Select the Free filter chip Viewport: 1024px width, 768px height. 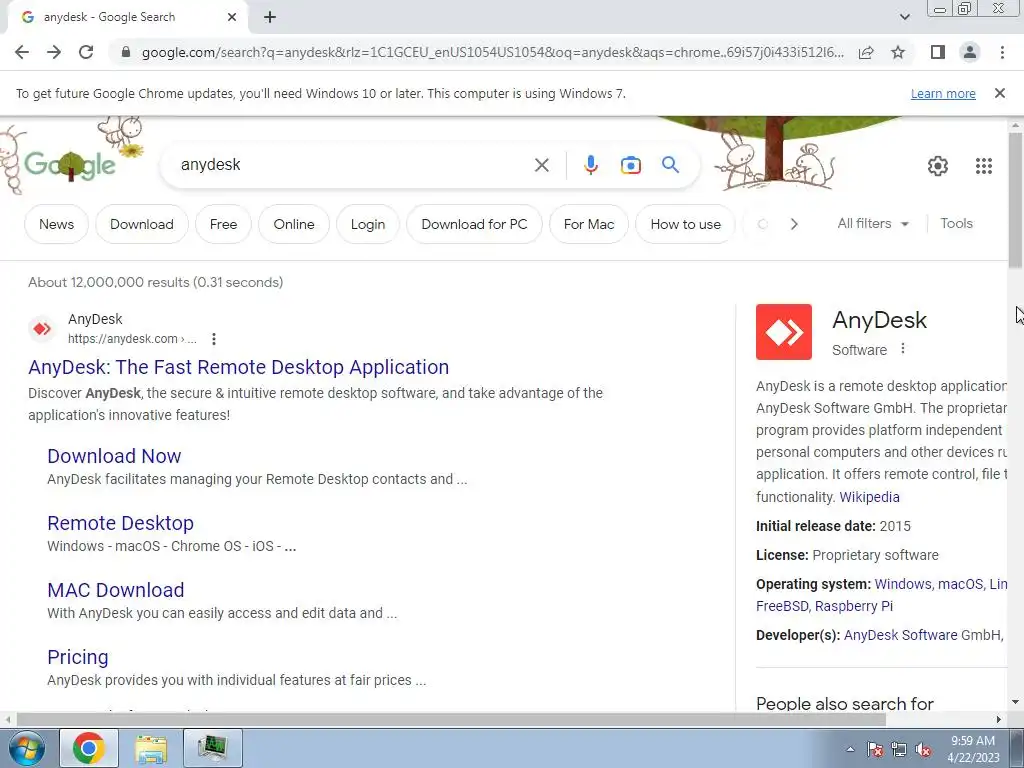point(223,224)
